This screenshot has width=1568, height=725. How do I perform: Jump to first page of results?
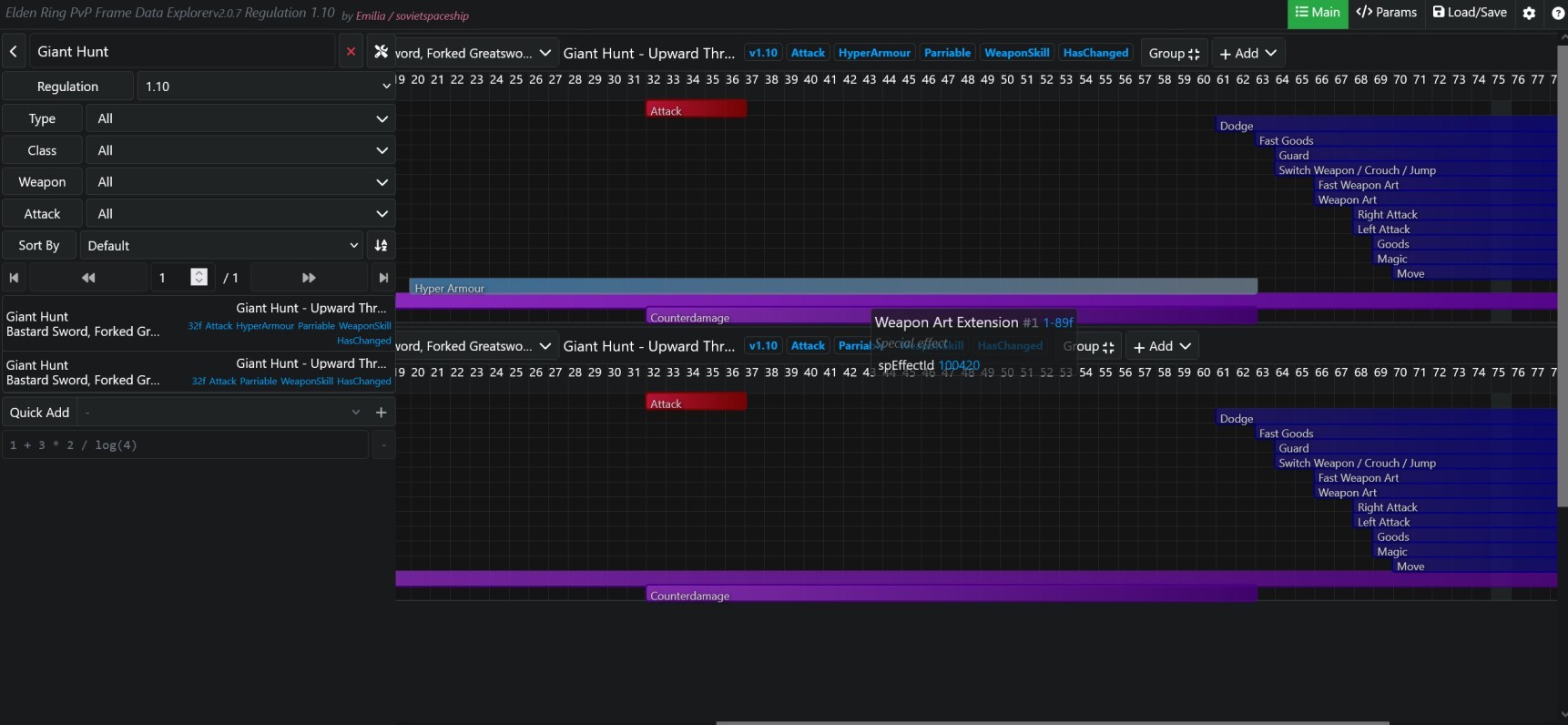[14, 278]
